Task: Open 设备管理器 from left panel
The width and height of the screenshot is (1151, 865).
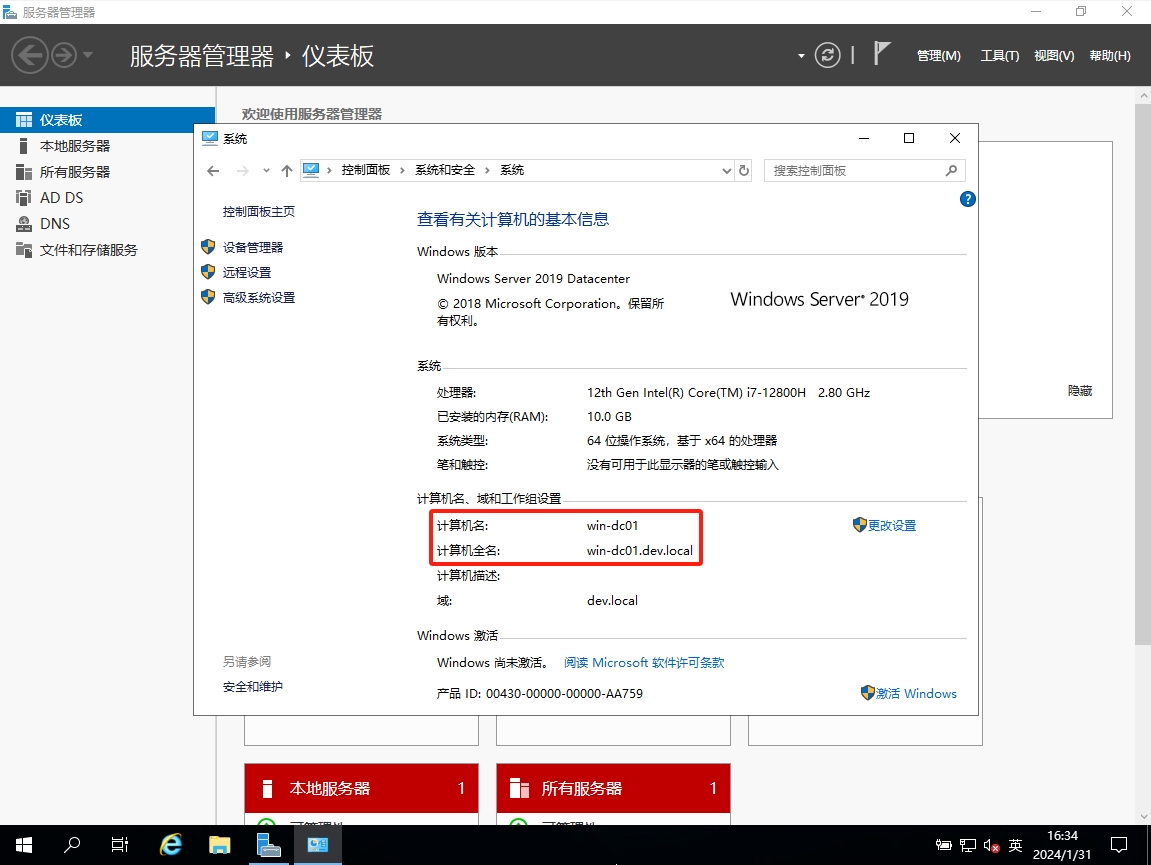Action: (x=252, y=247)
